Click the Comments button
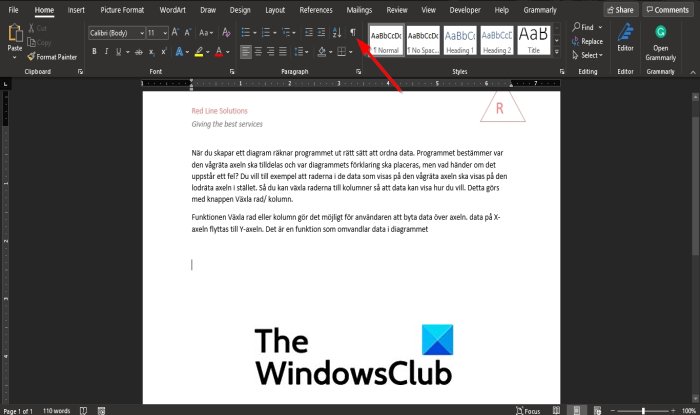The image size is (700, 415). tap(668, 10)
